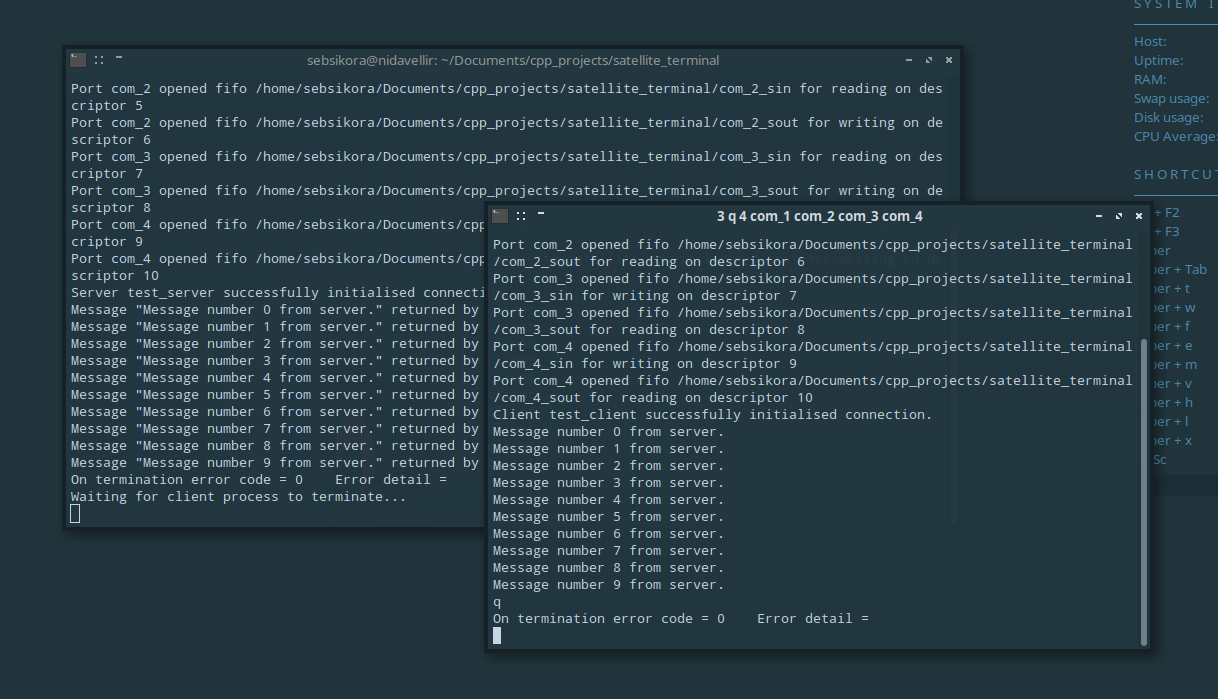Click the 'Uptime:' label on desktop panel

[x=1158, y=60]
